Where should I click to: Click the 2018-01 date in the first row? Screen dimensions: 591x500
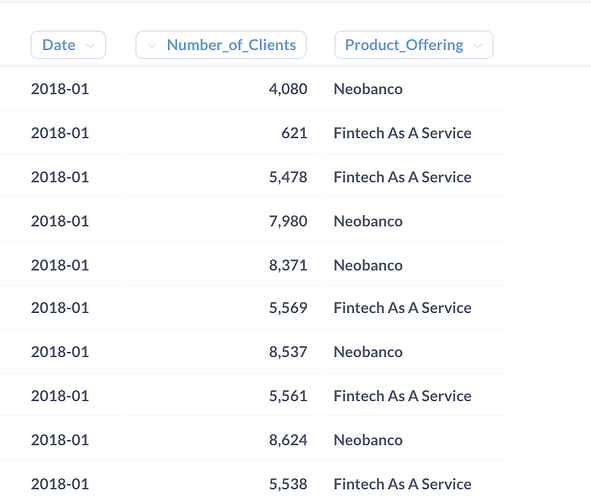point(60,89)
